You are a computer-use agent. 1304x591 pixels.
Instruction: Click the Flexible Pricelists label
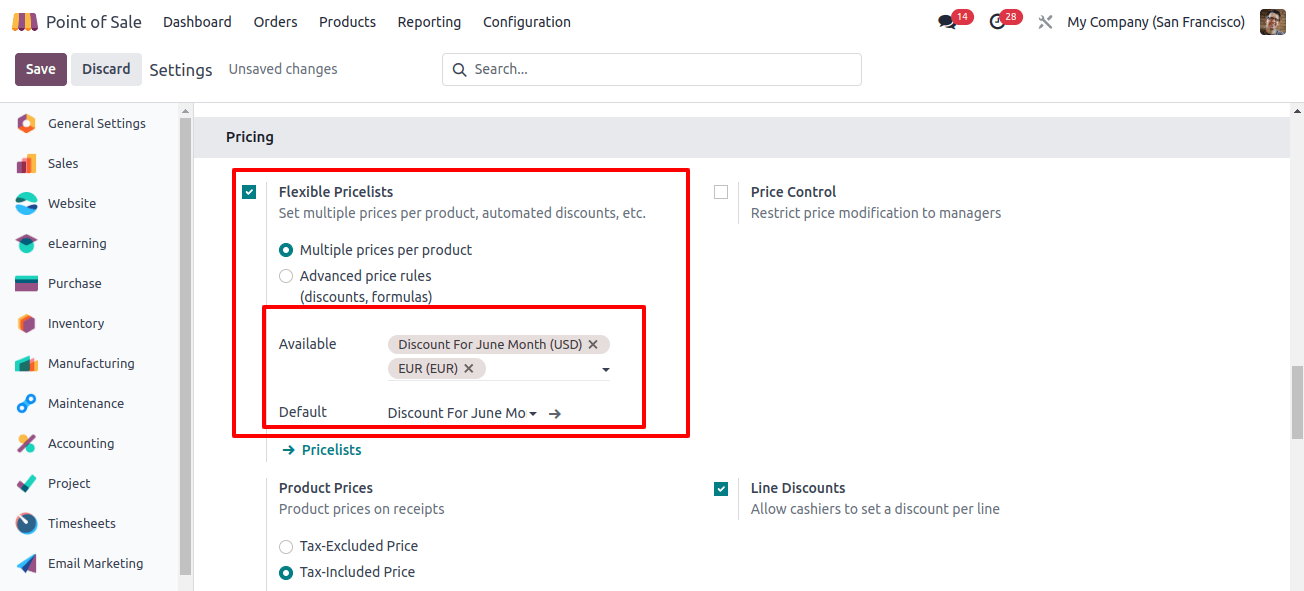click(x=336, y=192)
